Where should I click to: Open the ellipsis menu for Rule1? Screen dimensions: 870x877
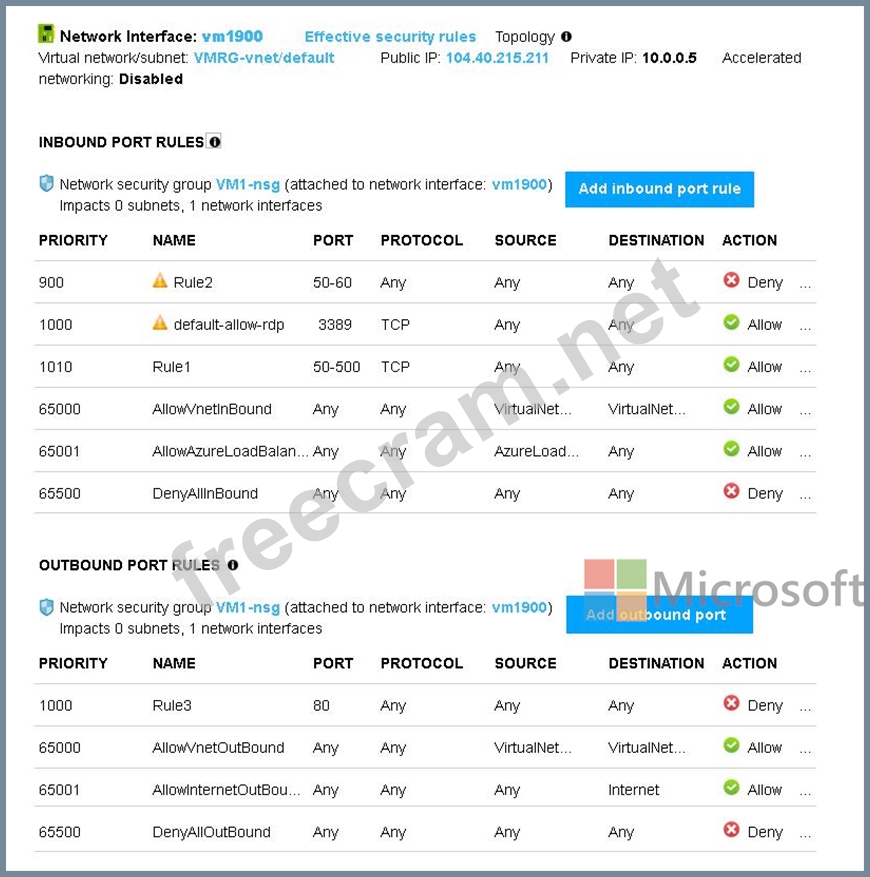click(805, 371)
